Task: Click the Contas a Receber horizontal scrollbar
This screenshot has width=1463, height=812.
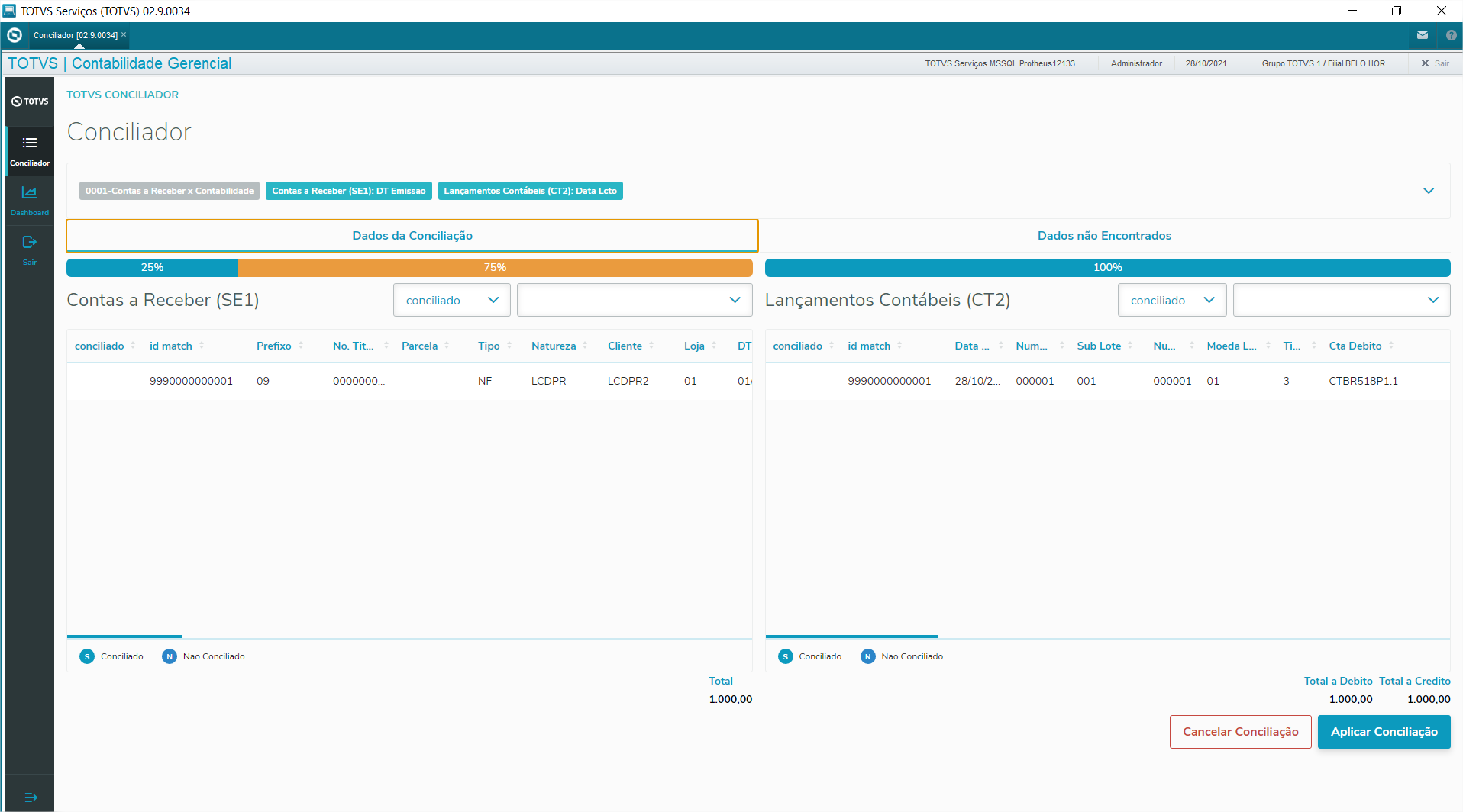Action: [124, 636]
